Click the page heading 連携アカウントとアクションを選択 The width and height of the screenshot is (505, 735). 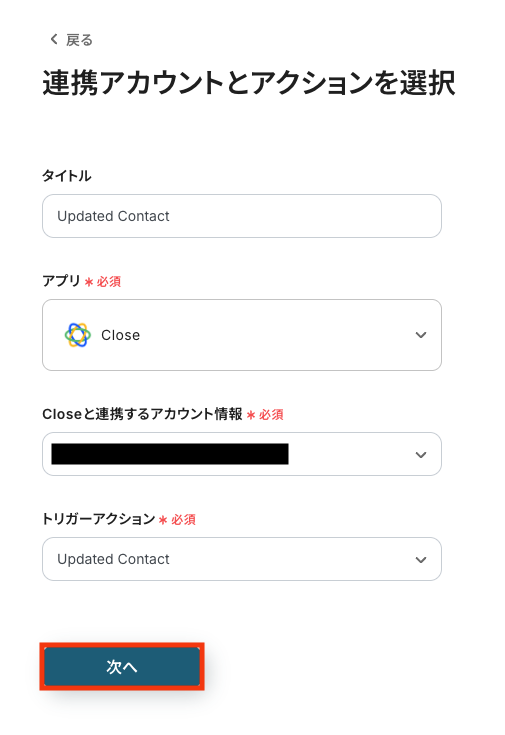(249, 83)
